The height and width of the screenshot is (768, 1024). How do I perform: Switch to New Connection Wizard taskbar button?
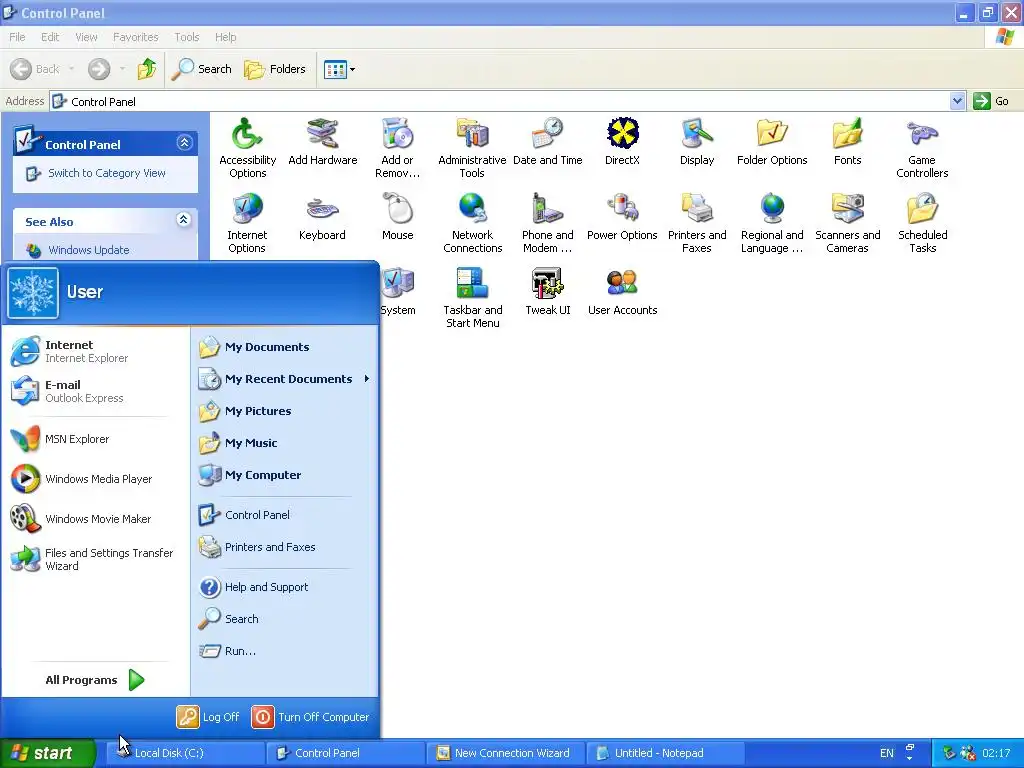click(x=506, y=753)
